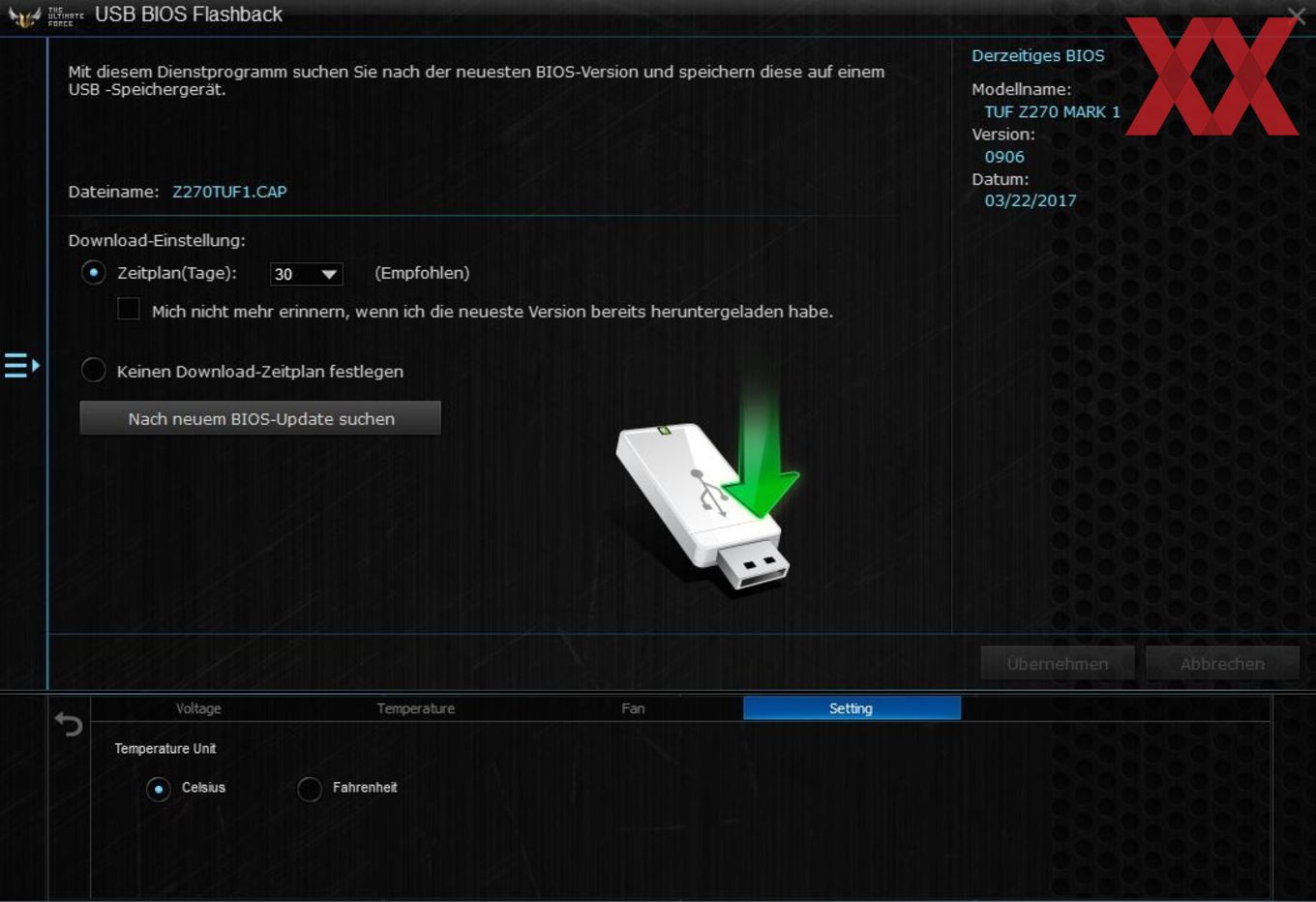Switch to the Fan tab
The height and width of the screenshot is (902, 1316).
pos(633,708)
